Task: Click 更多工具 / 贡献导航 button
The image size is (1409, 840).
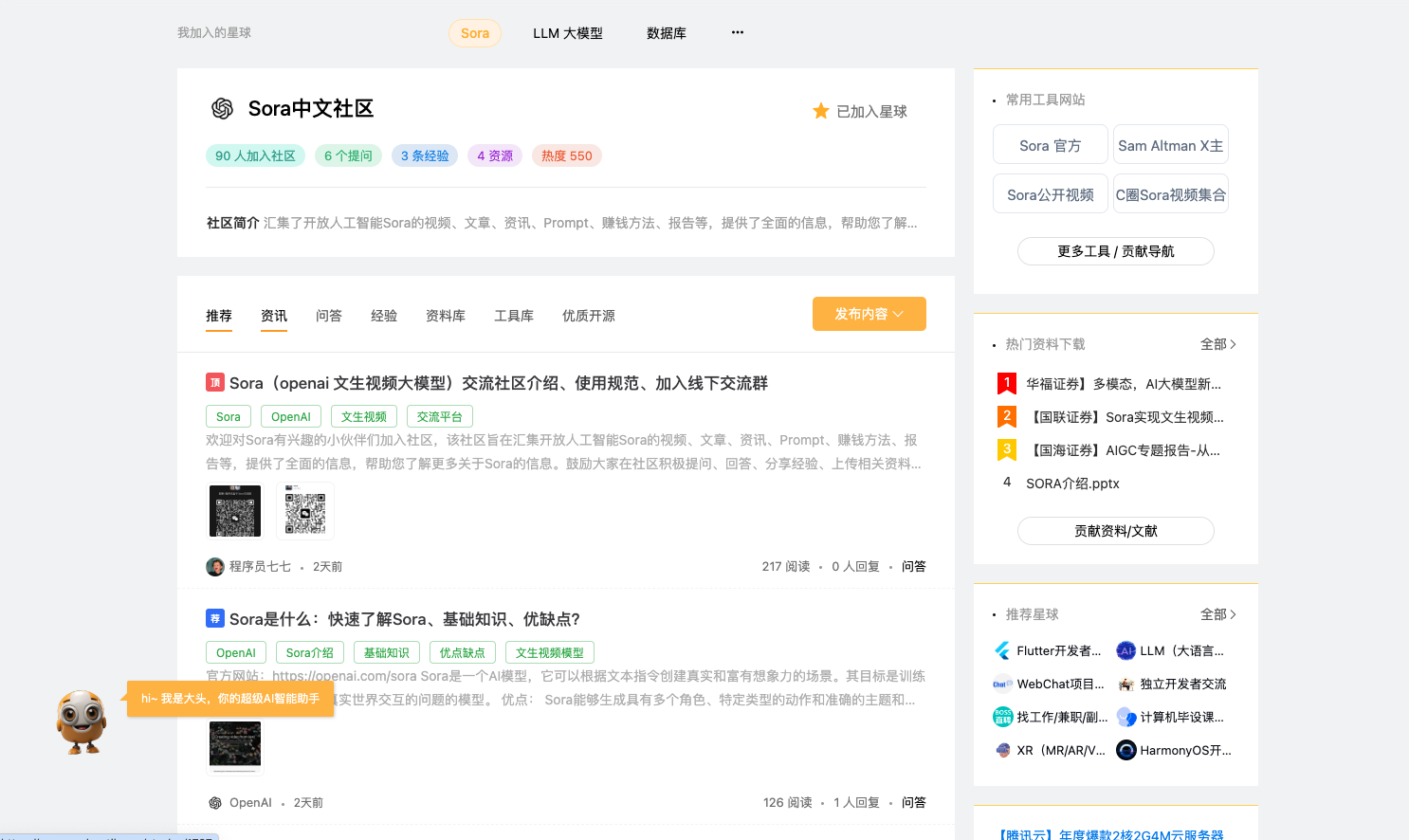Action: pos(1116,251)
